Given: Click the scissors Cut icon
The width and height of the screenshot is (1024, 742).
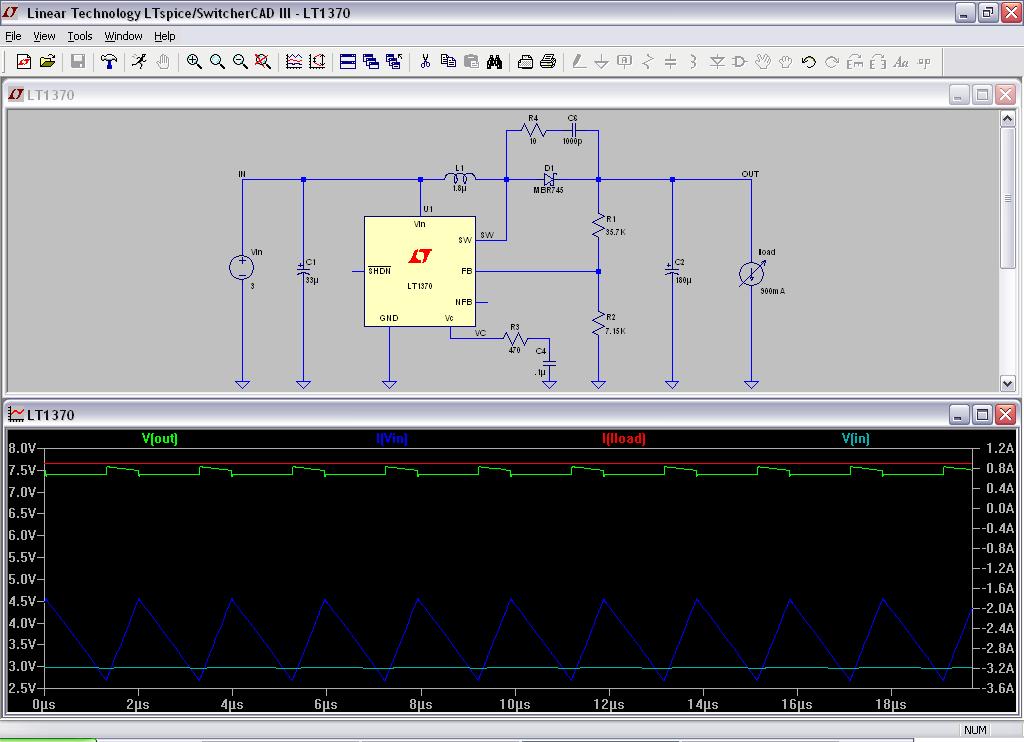Looking at the screenshot, I should pos(425,61).
